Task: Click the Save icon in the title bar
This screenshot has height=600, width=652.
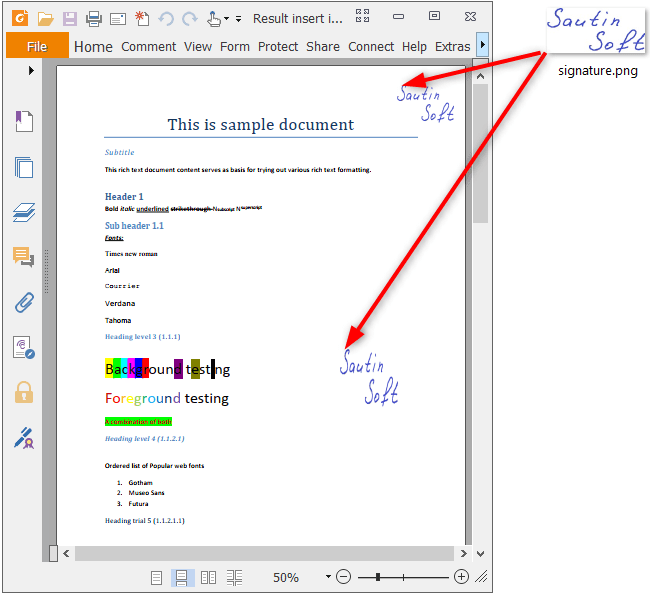Action: [x=70, y=18]
